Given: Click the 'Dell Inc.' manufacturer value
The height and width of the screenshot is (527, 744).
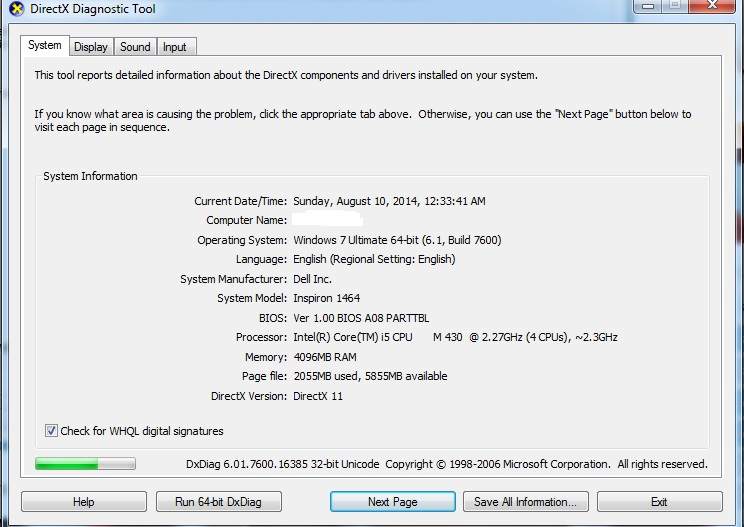Looking at the screenshot, I should click(x=312, y=279).
